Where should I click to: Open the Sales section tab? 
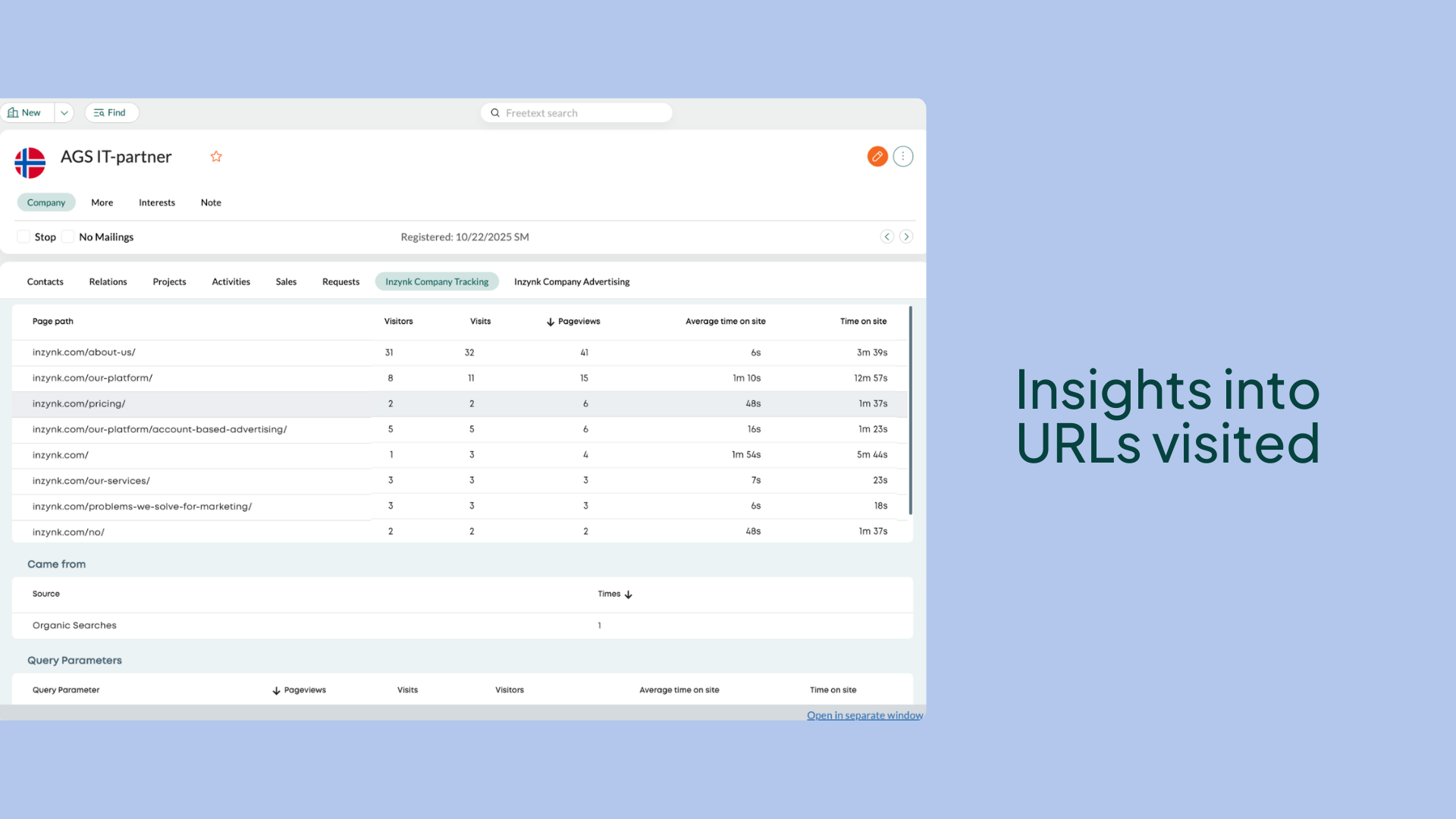click(287, 281)
